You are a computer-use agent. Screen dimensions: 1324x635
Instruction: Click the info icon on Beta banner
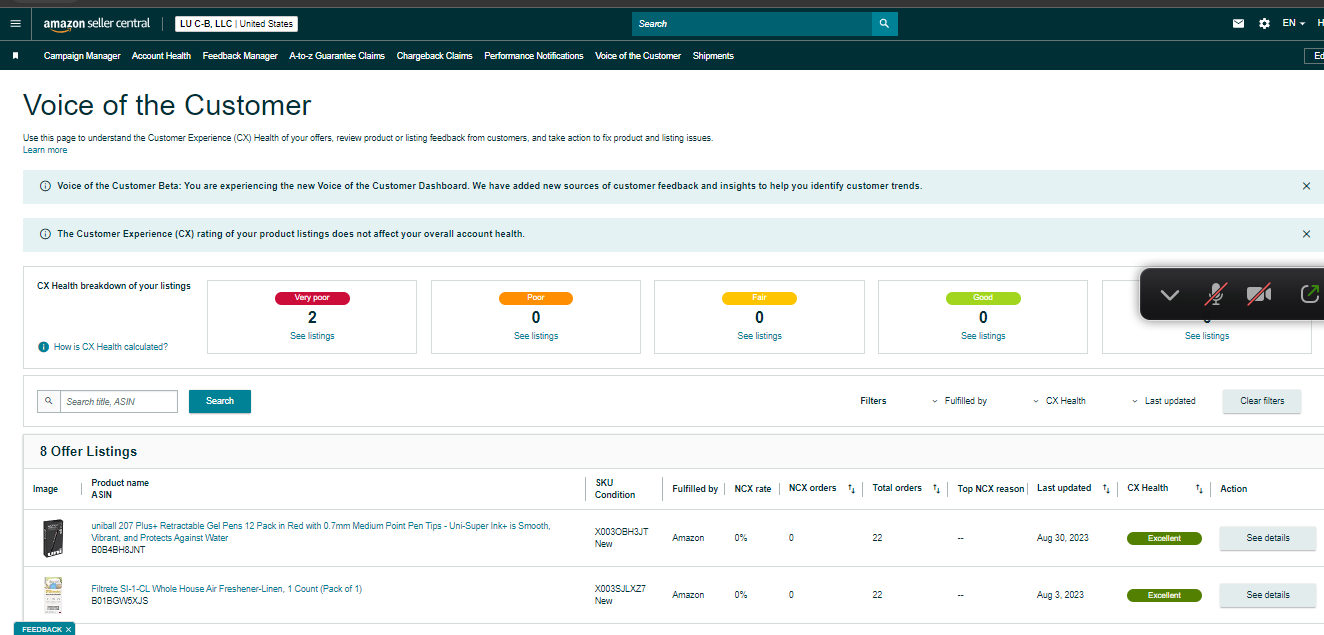pyautogui.click(x=45, y=186)
